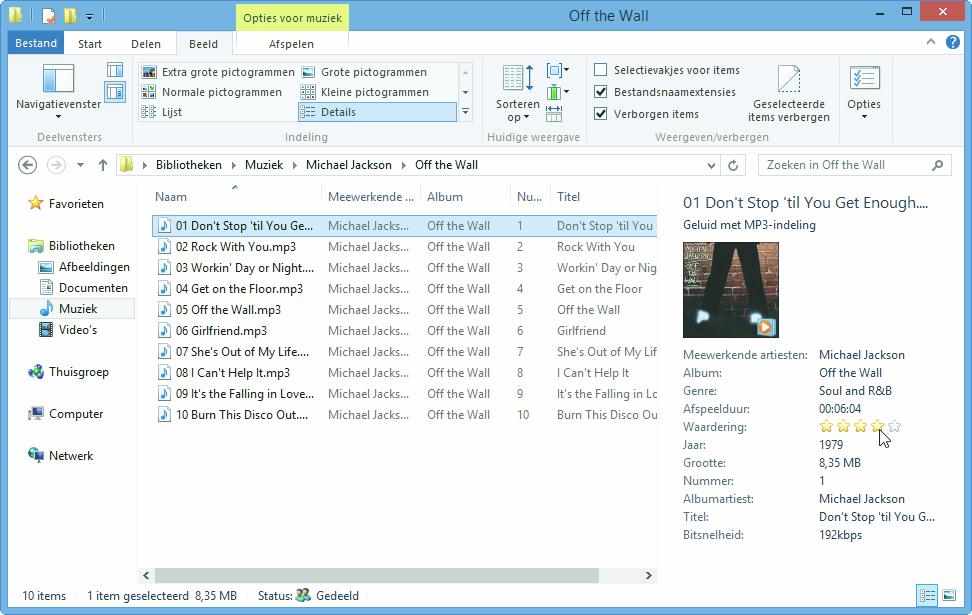This screenshot has height=615, width=972.
Task: Collapse the ribbon with the chevron
Action: pos(930,42)
